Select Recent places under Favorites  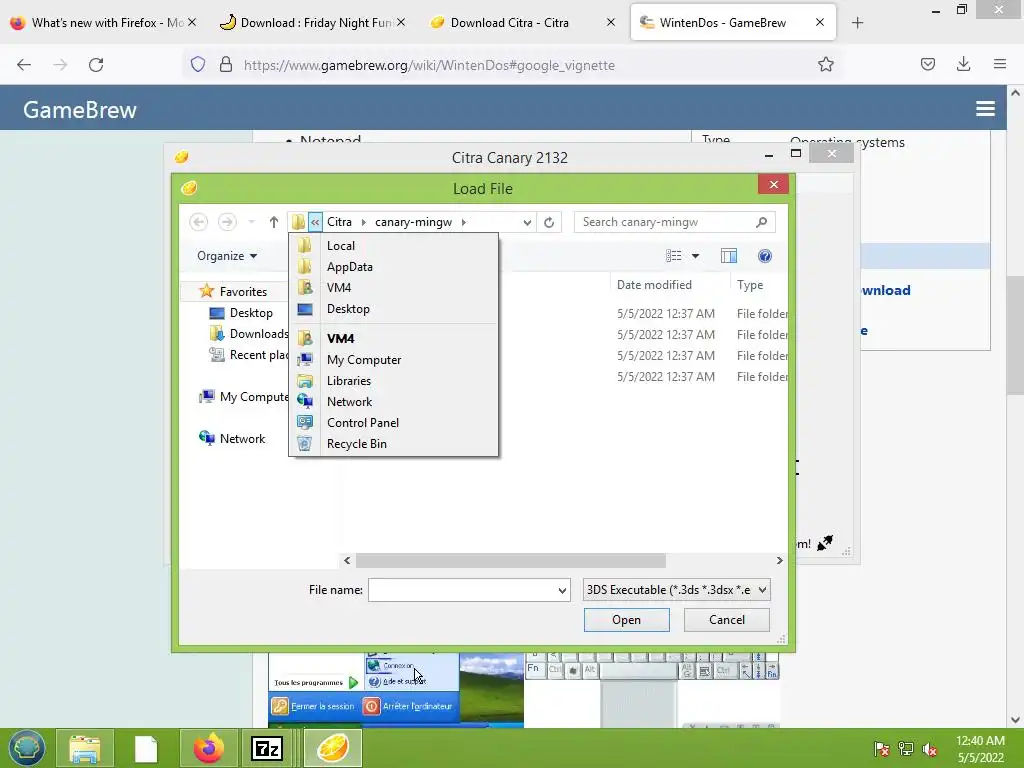(248, 355)
